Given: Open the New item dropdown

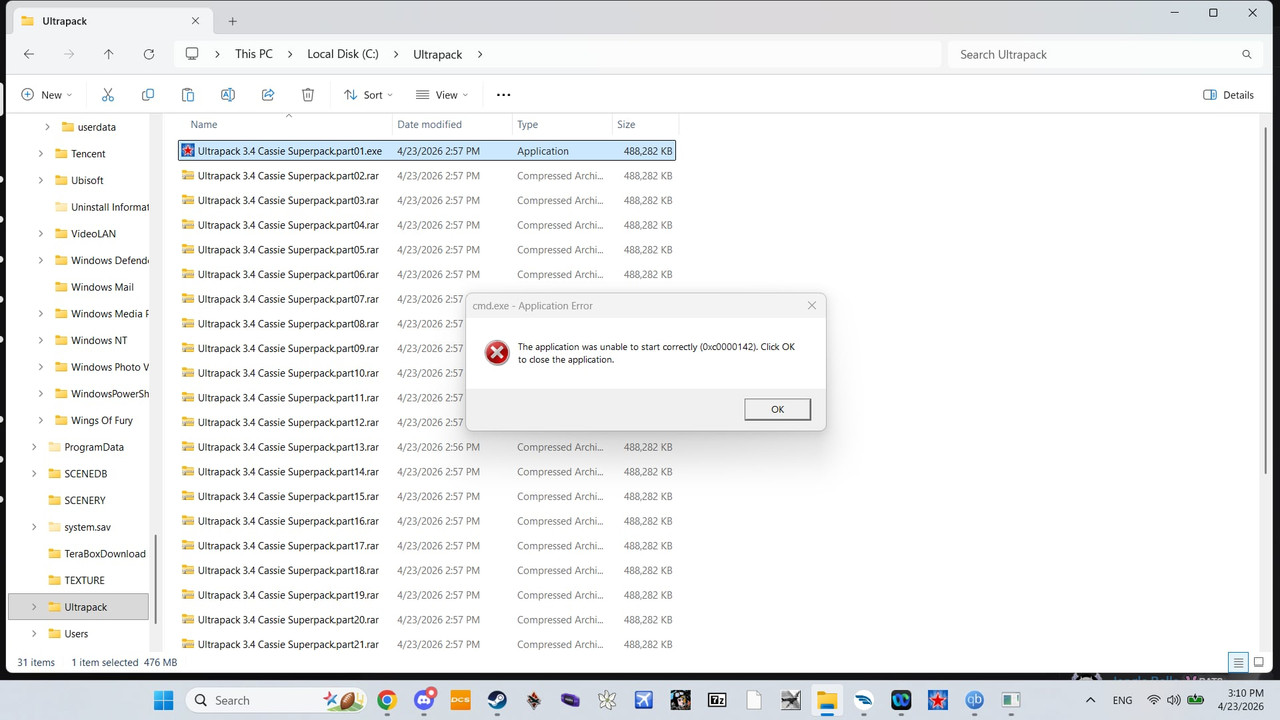Looking at the screenshot, I should (x=47, y=95).
